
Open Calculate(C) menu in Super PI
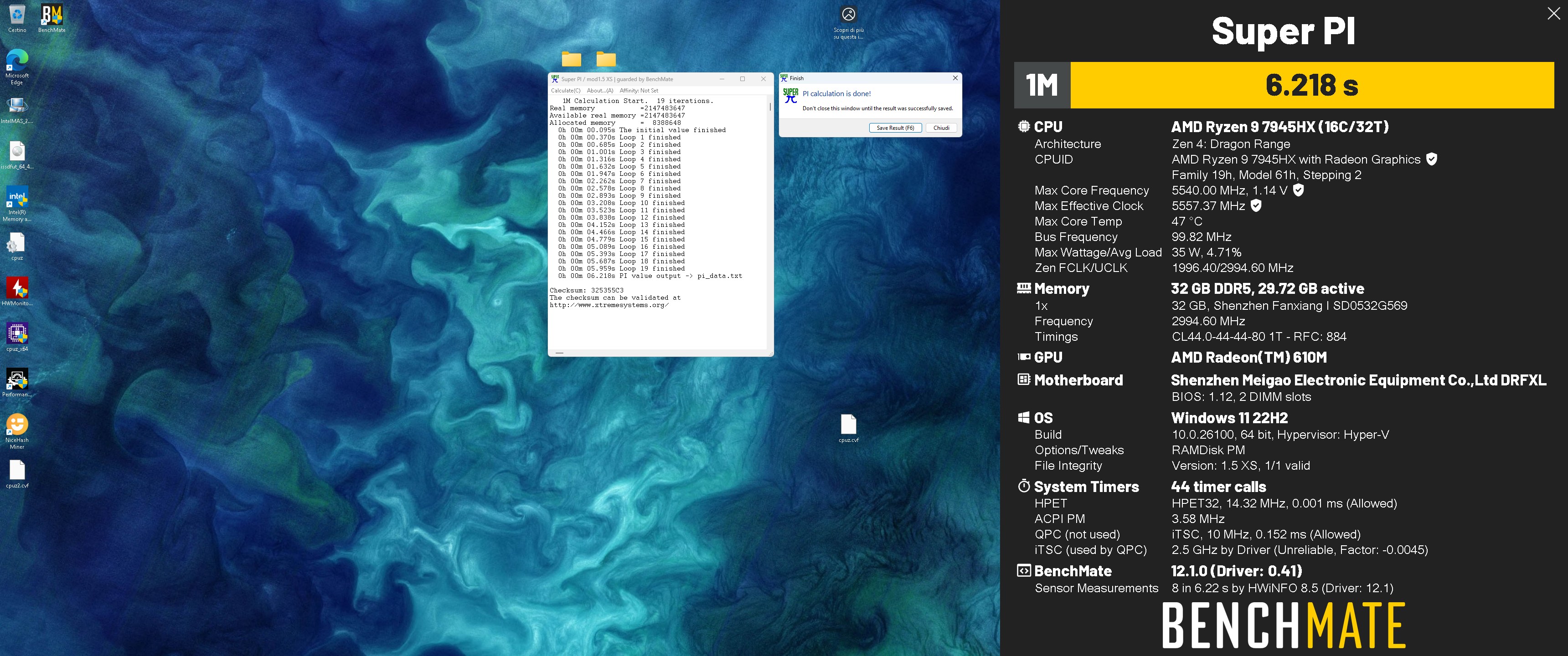pyautogui.click(x=566, y=91)
